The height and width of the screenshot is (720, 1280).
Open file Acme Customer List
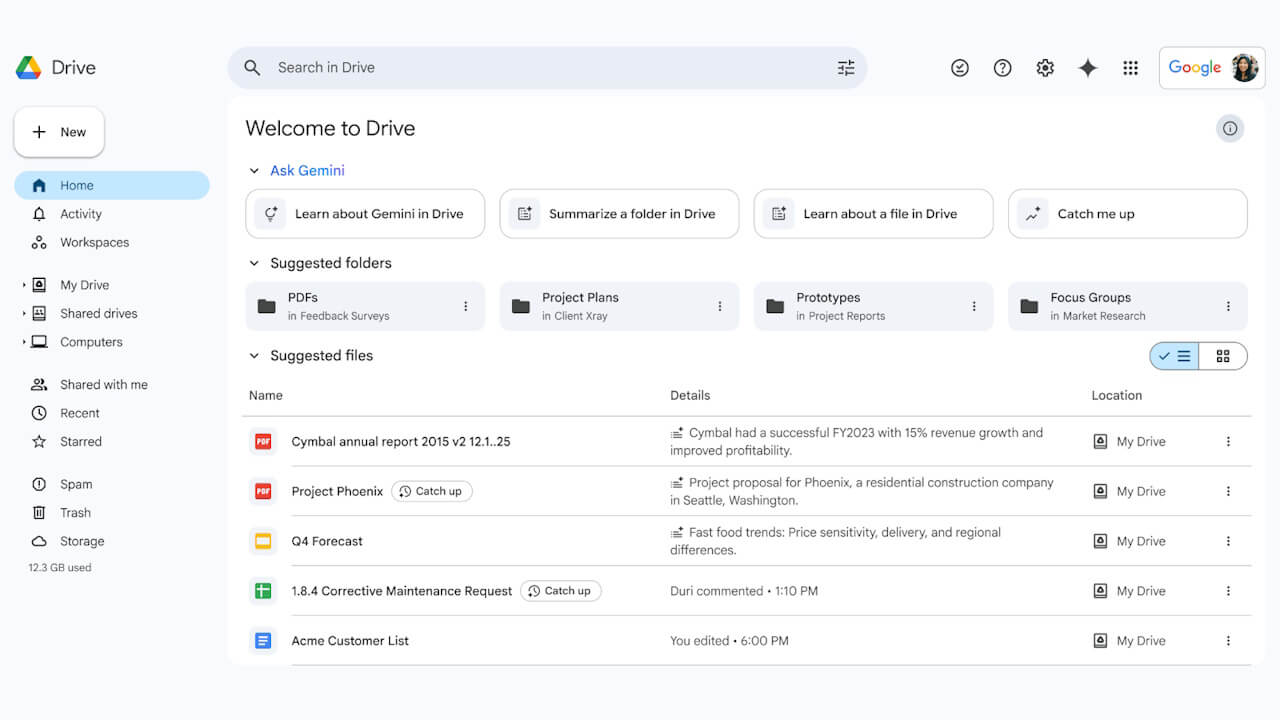click(350, 641)
